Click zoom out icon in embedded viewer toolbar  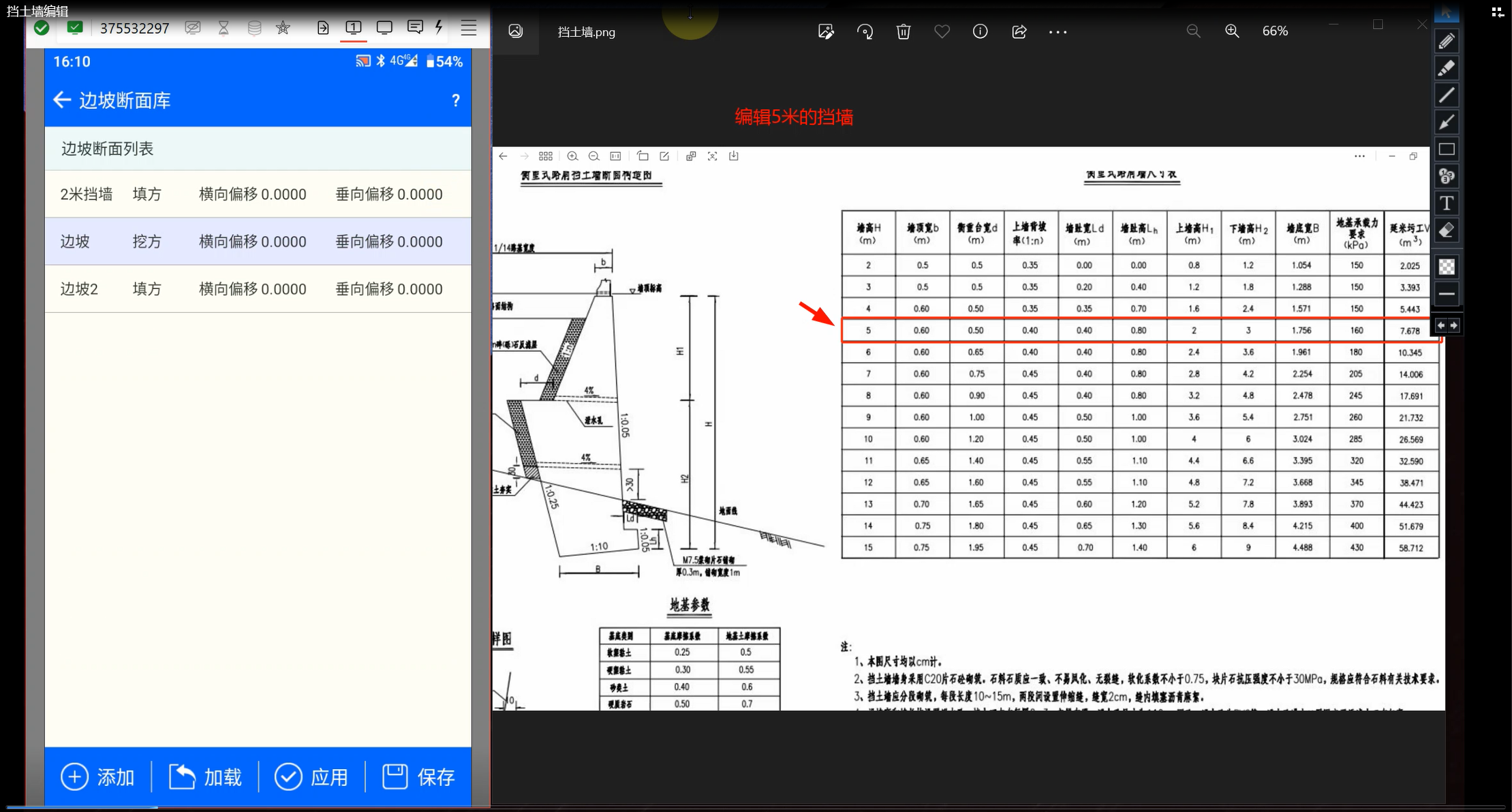coord(593,156)
